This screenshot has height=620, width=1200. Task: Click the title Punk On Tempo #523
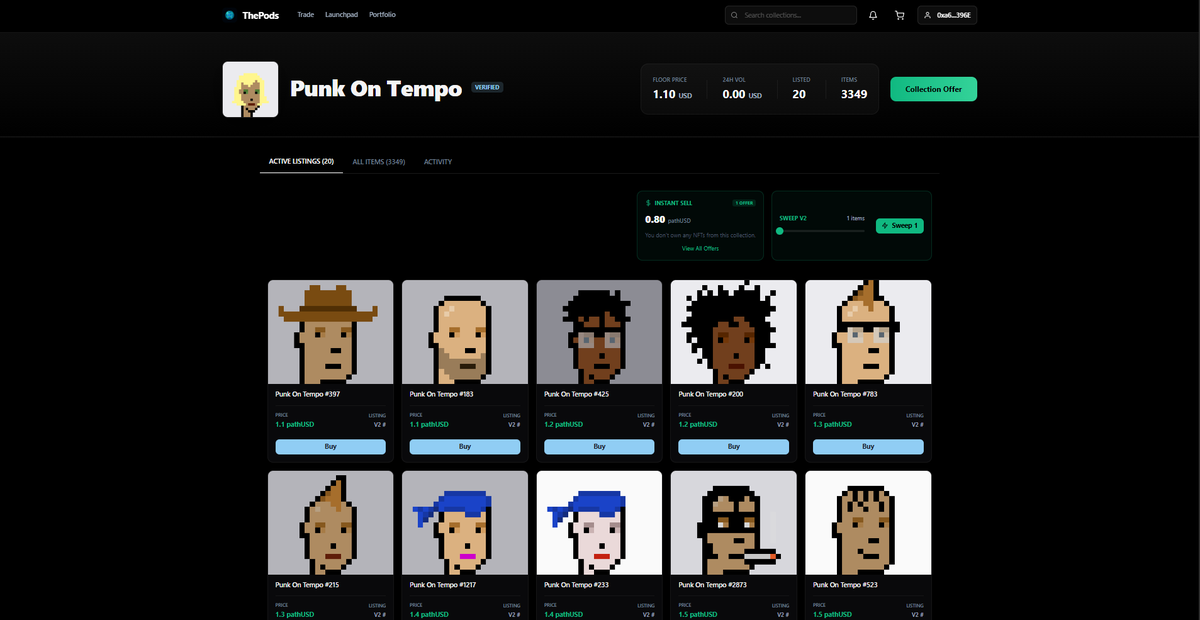(845, 585)
